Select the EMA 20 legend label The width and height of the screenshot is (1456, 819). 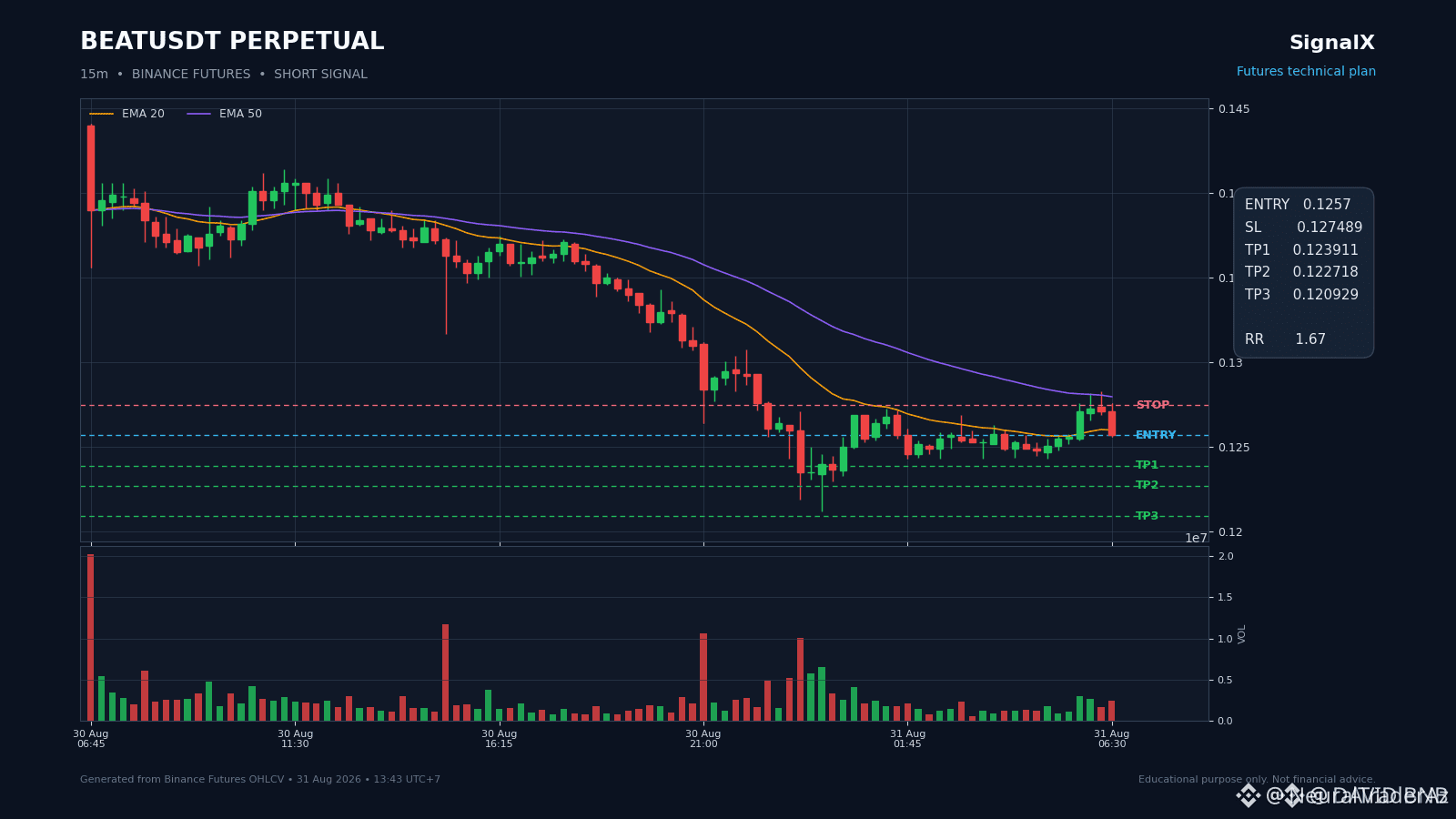coord(143,114)
